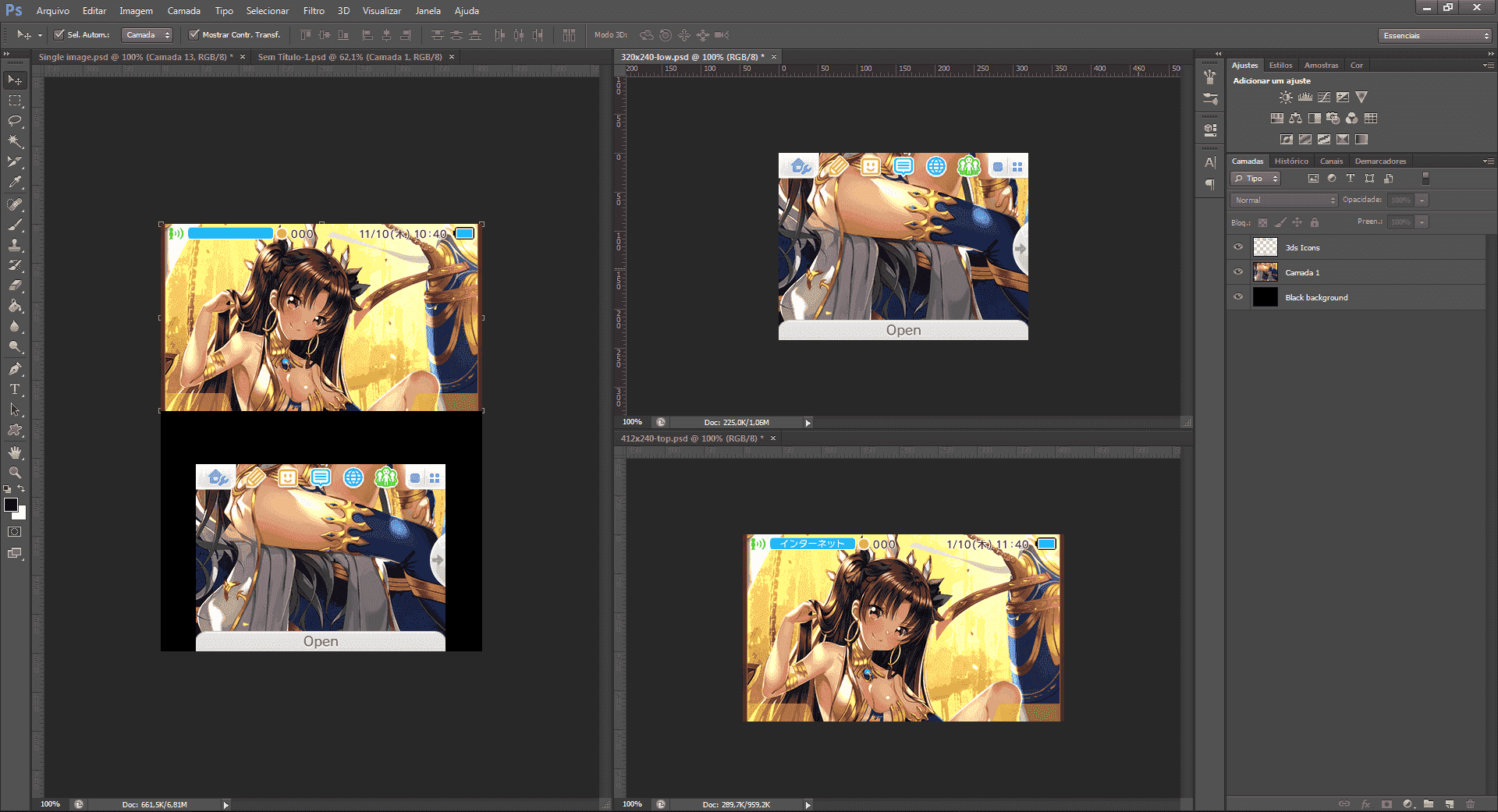Open the auto-select Camada dropdown

click(147, 35)
